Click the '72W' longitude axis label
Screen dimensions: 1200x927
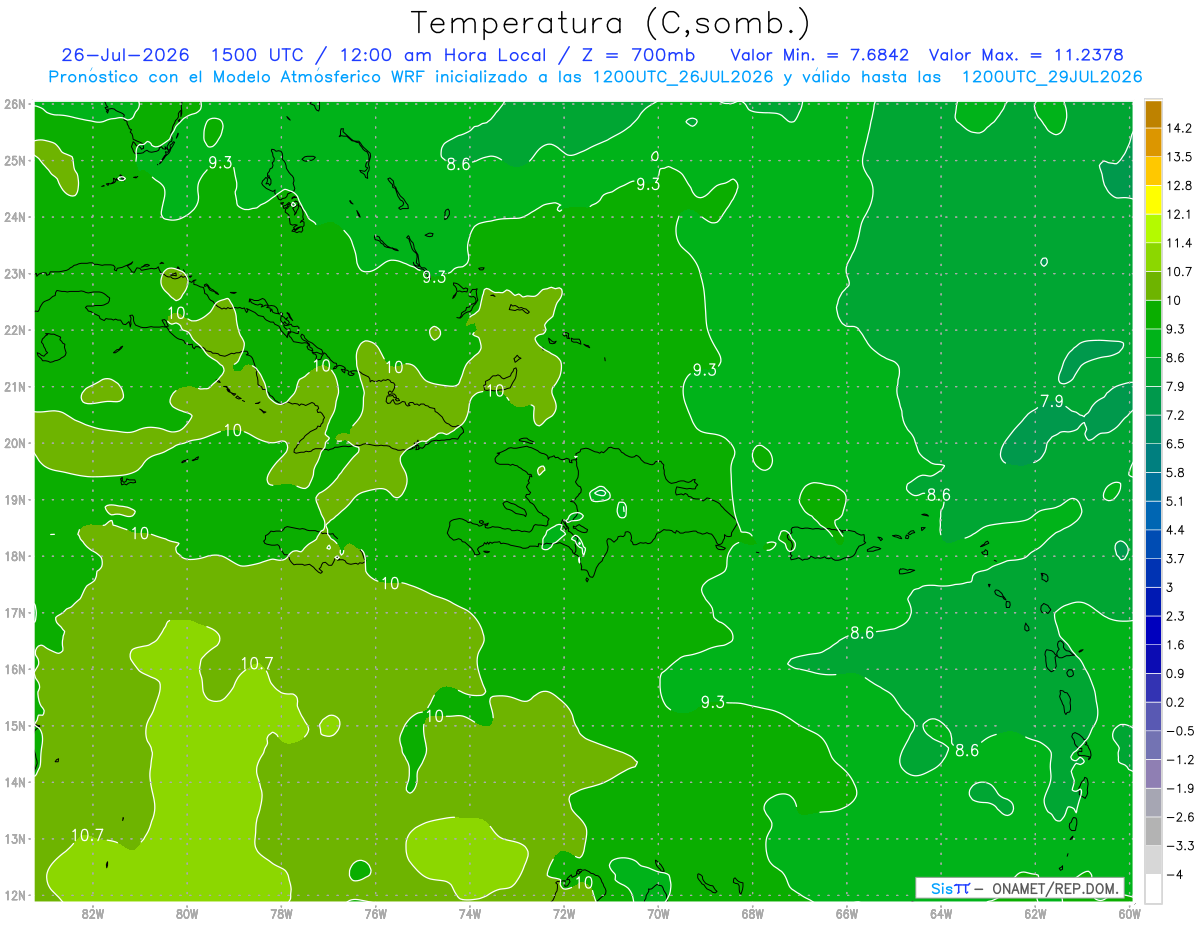(x=564, y=912)
